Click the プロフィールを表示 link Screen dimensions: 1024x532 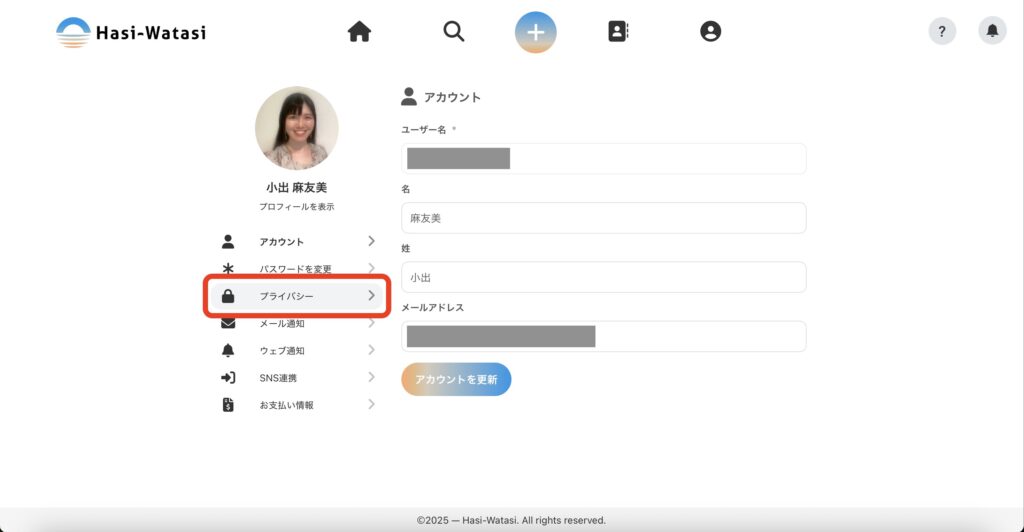(x=296, y=207)
